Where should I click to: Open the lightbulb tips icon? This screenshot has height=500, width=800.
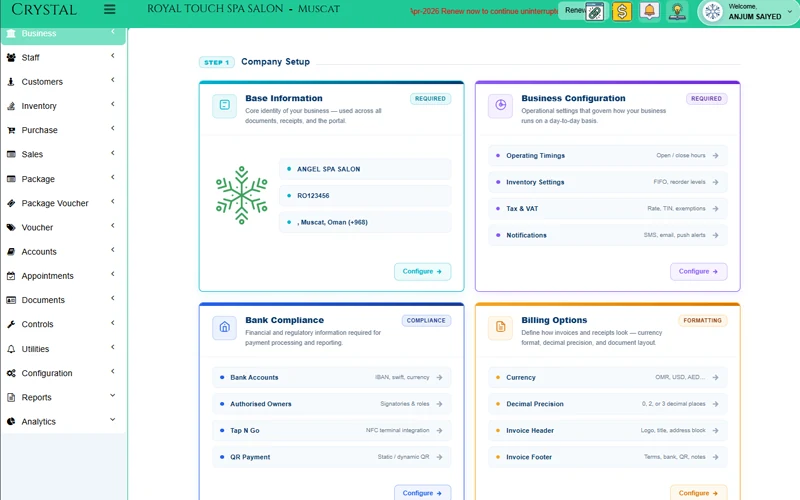tap(677, 11)
